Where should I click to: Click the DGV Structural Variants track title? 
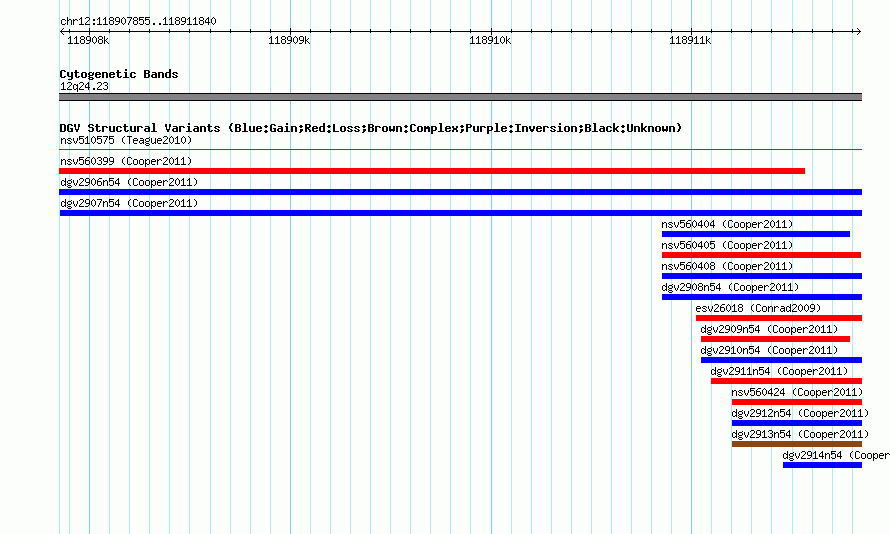point(371,128)
